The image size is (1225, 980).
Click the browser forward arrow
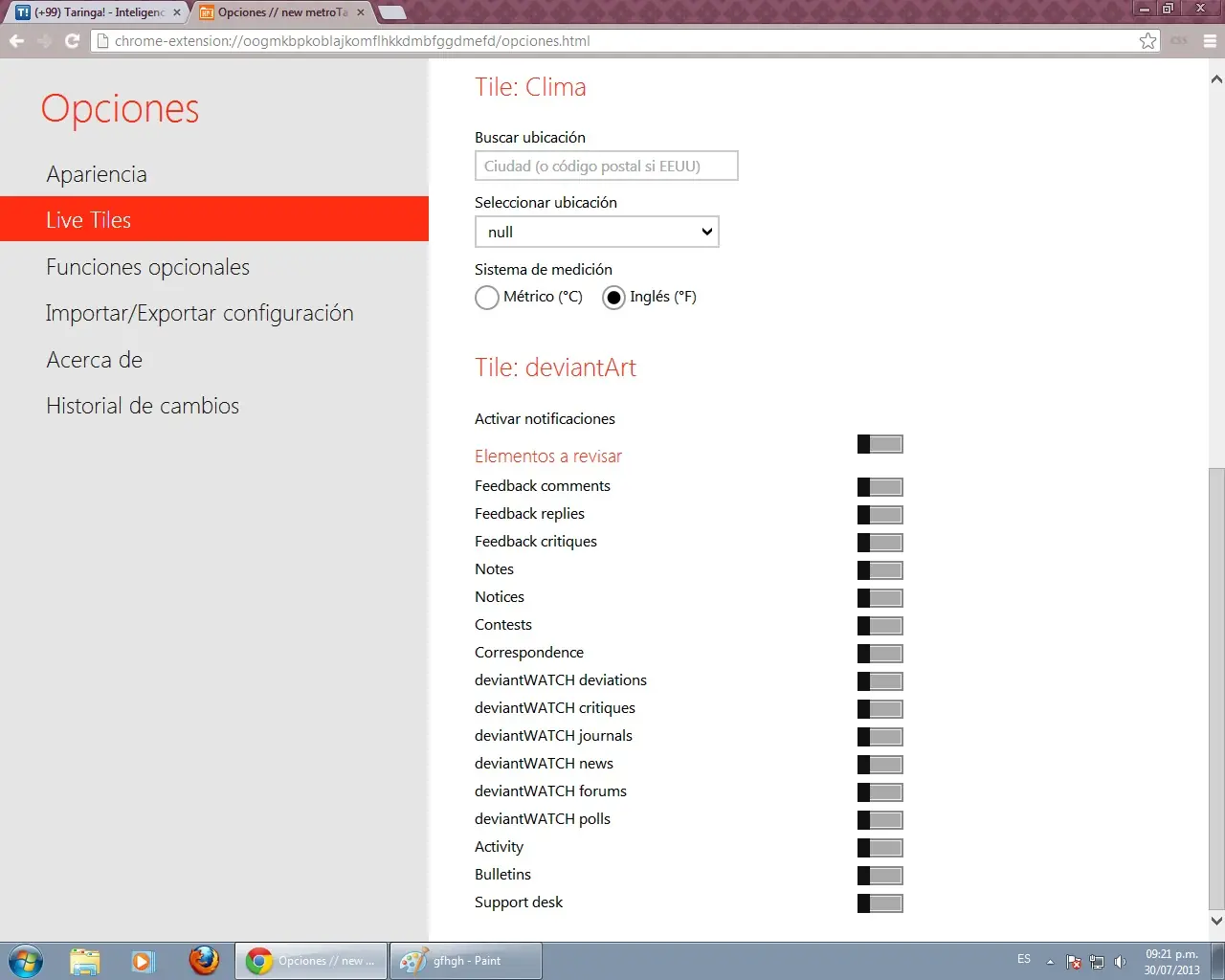tap(44, 40)
